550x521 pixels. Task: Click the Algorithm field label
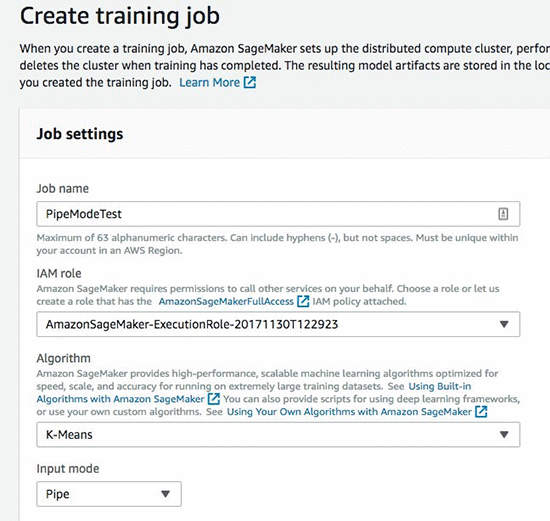[x=63, y=358]
